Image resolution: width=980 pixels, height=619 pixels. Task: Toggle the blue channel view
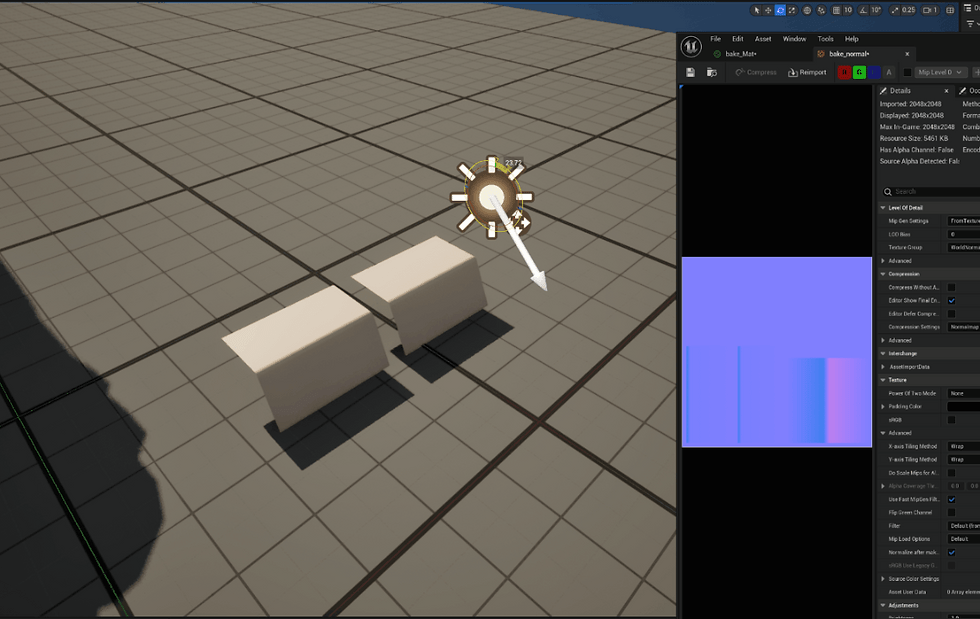click(874, 73)
